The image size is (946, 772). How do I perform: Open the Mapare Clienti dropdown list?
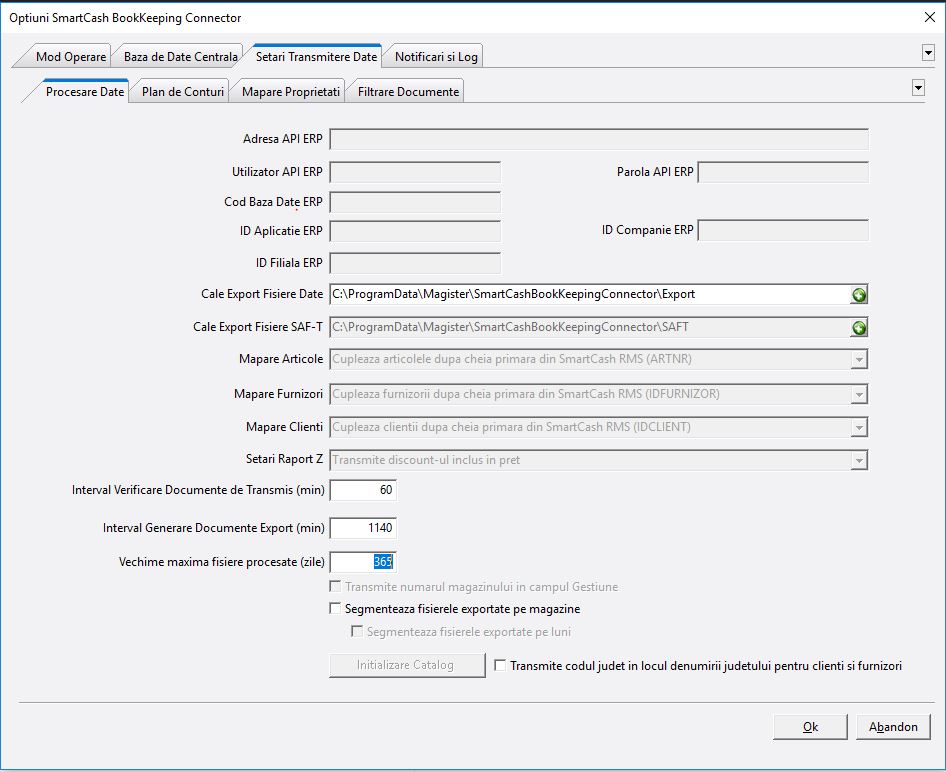tap(859, 428)
